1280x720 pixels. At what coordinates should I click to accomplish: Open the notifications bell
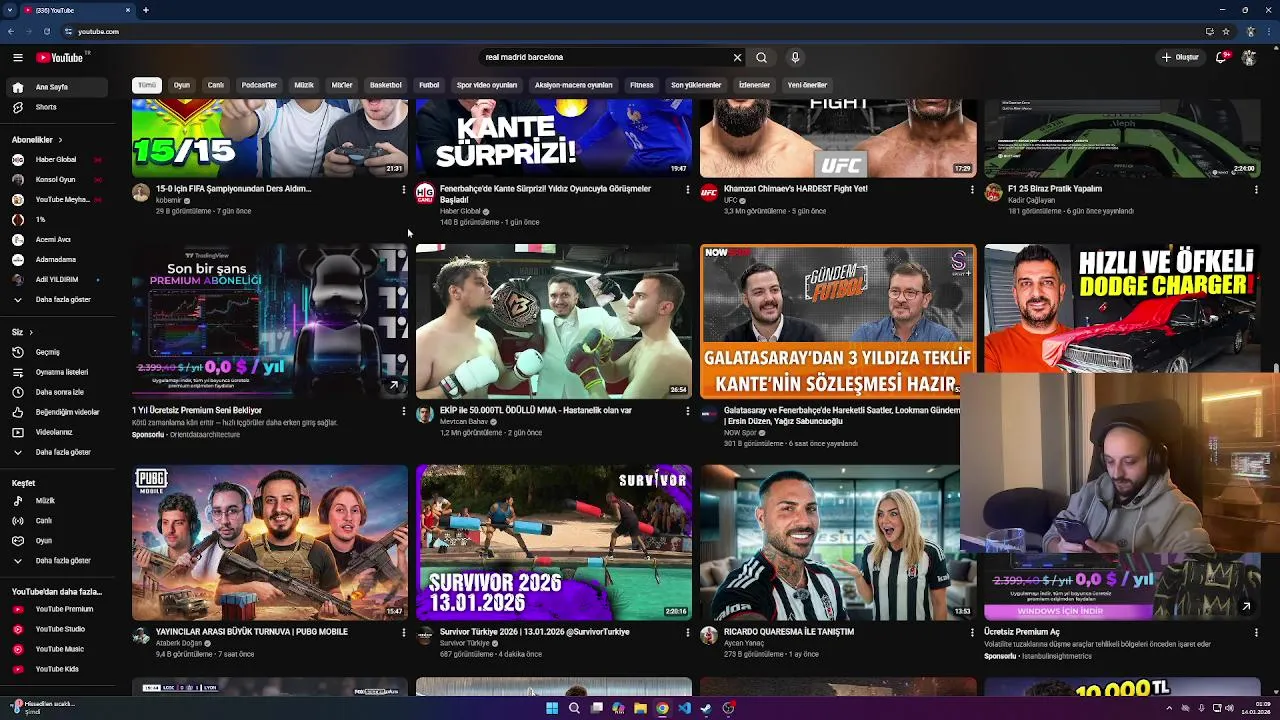pos(1221,57)
